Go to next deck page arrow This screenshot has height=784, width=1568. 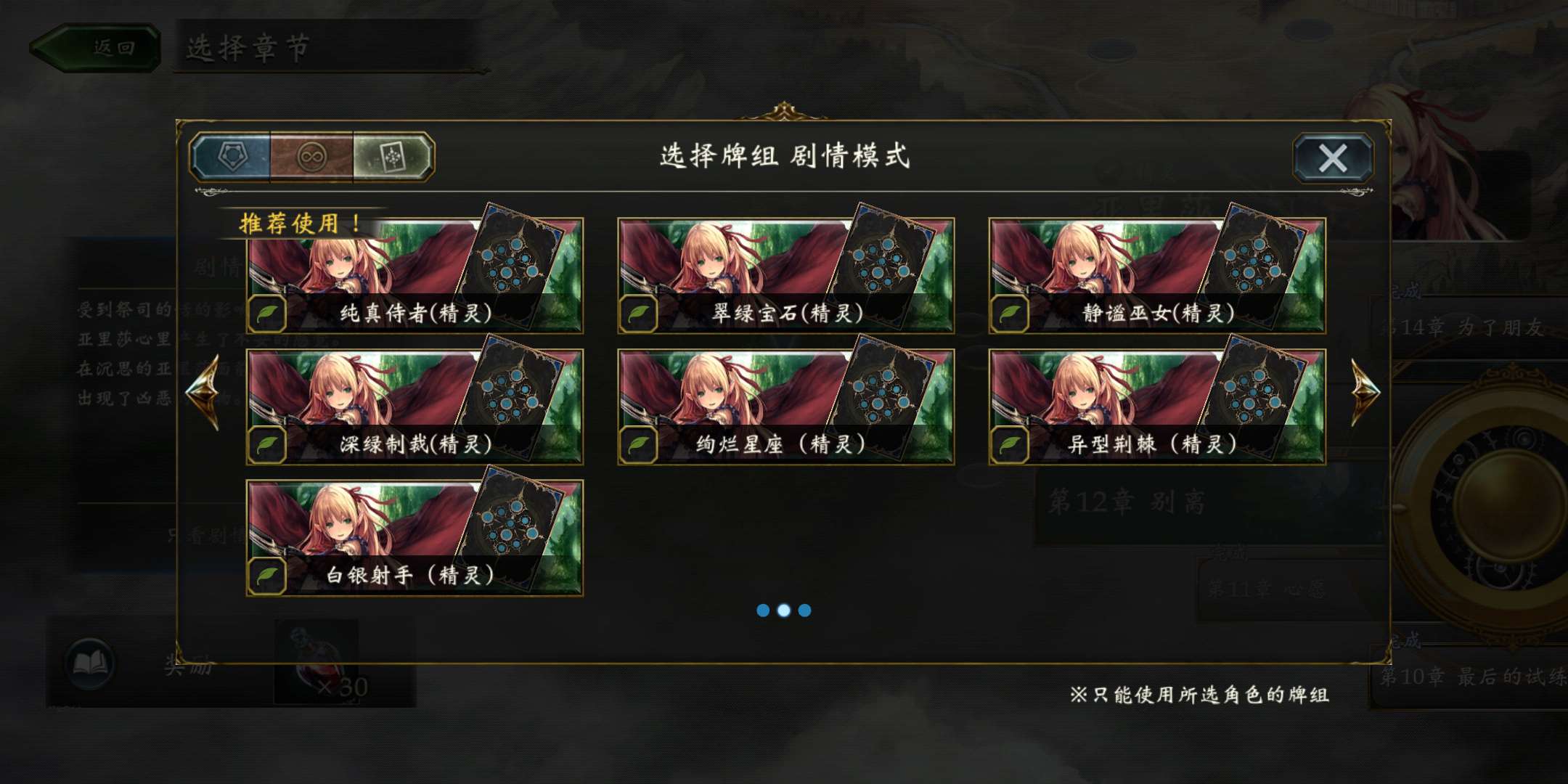click(x=1365, y=391)
